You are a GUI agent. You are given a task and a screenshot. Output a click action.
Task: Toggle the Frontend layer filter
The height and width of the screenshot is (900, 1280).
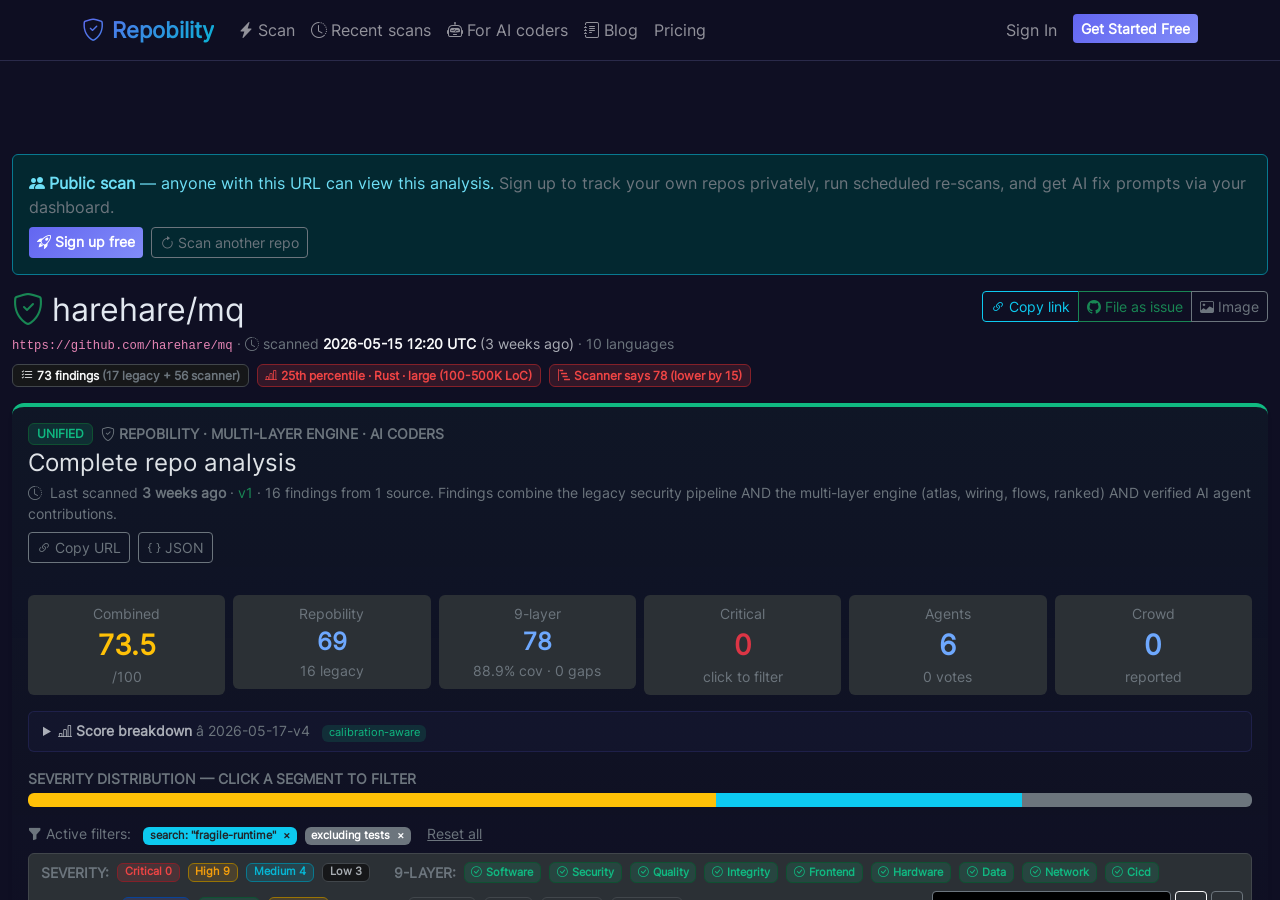[824, 872]
